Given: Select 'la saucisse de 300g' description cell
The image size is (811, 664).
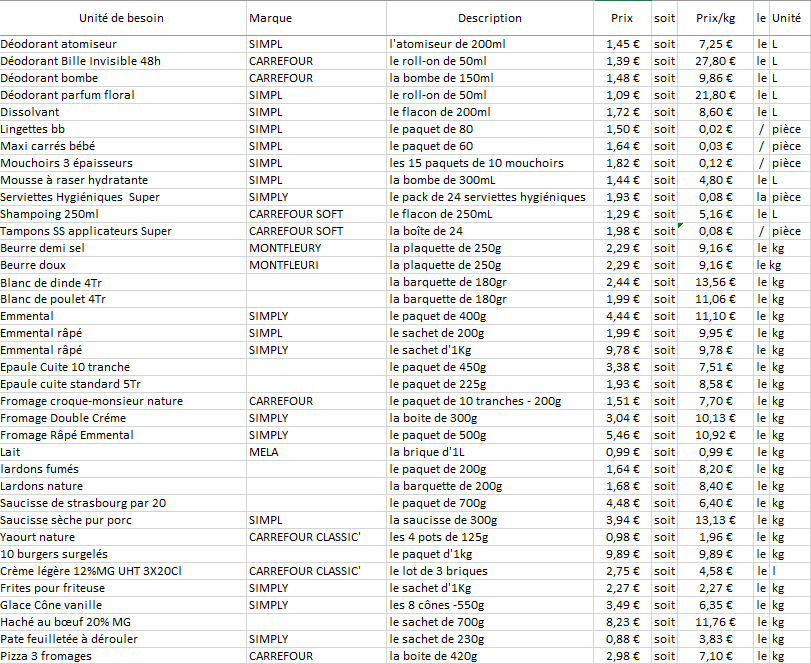Looking at the screenshot, I should (490, 521).
